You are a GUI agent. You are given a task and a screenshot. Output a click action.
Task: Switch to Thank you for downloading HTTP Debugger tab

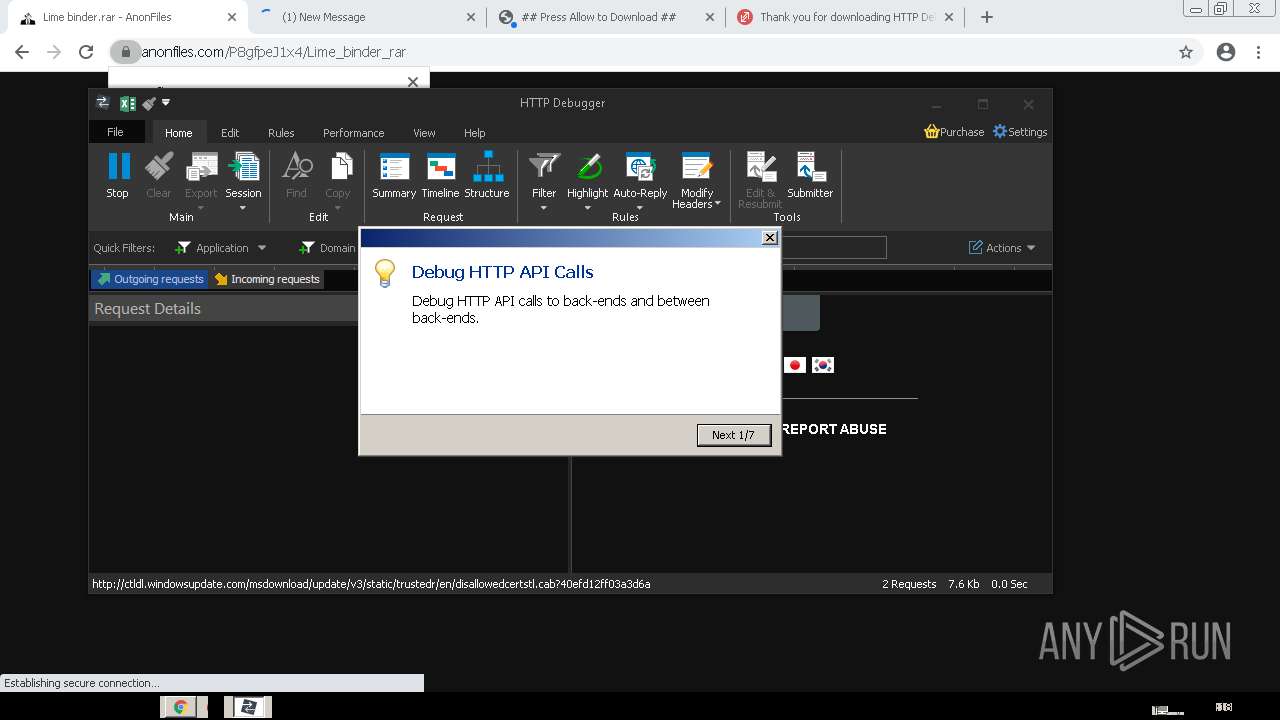[846, 17]
